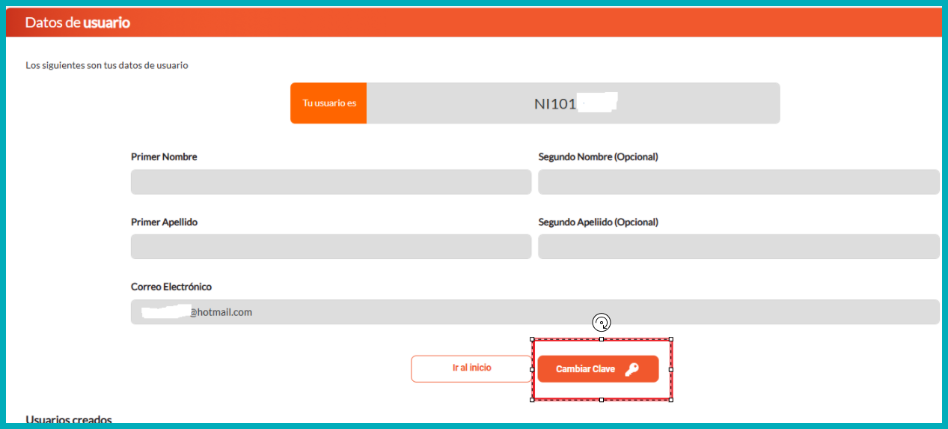Click the circular rotation handle above the red box
The image size is (948, 429).
[601, 323]
